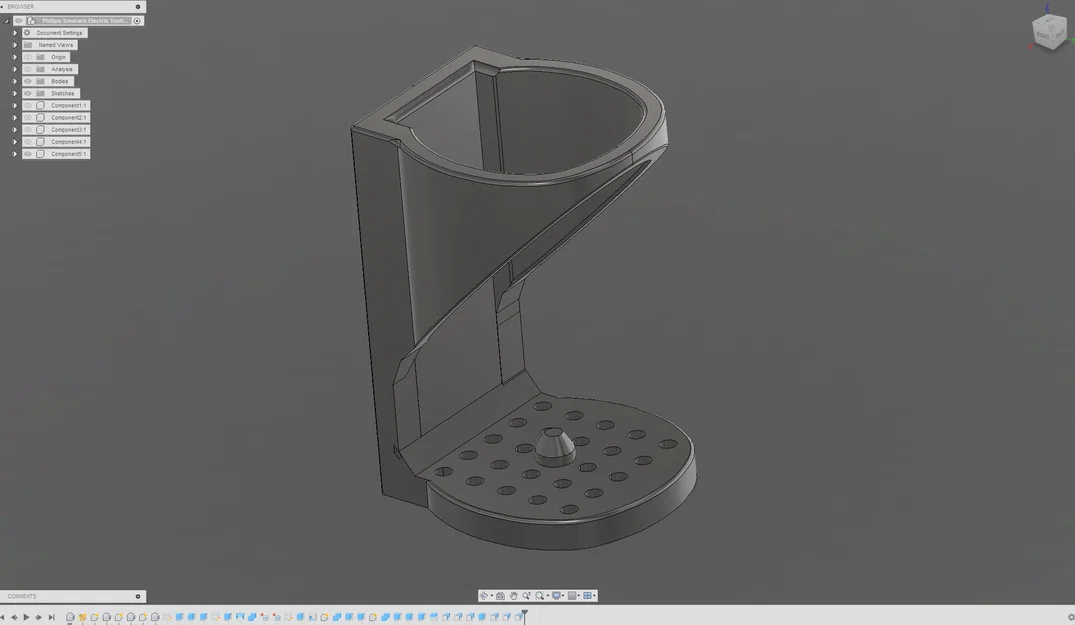Expand Component5:1 in the browser
1075x625 pixels.
15,154
